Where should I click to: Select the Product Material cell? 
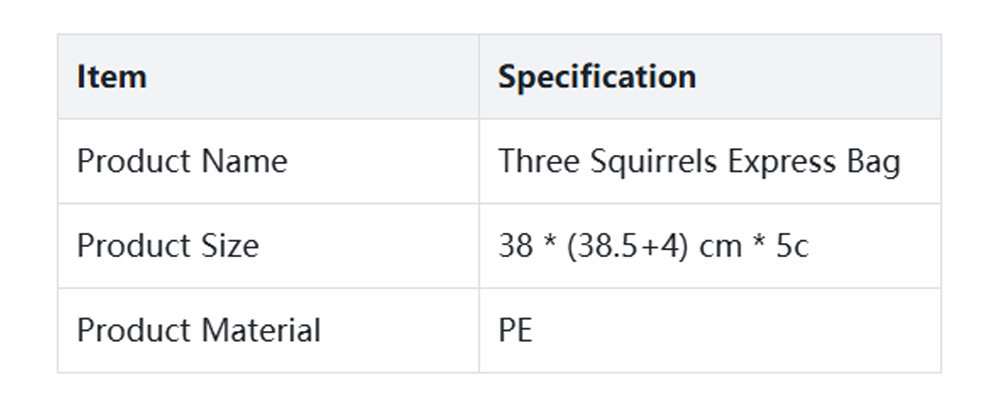pos(199,330)
